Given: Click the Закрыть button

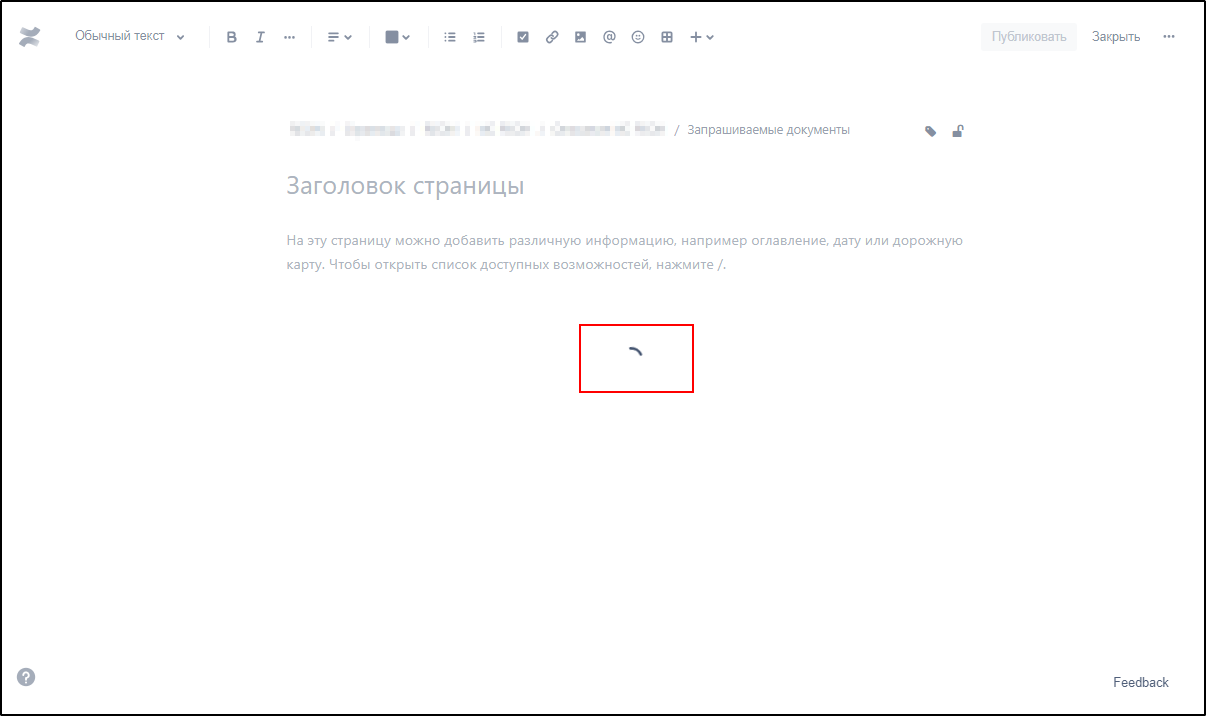Looking at the screenshot, I should click(x=1116, y=37).
